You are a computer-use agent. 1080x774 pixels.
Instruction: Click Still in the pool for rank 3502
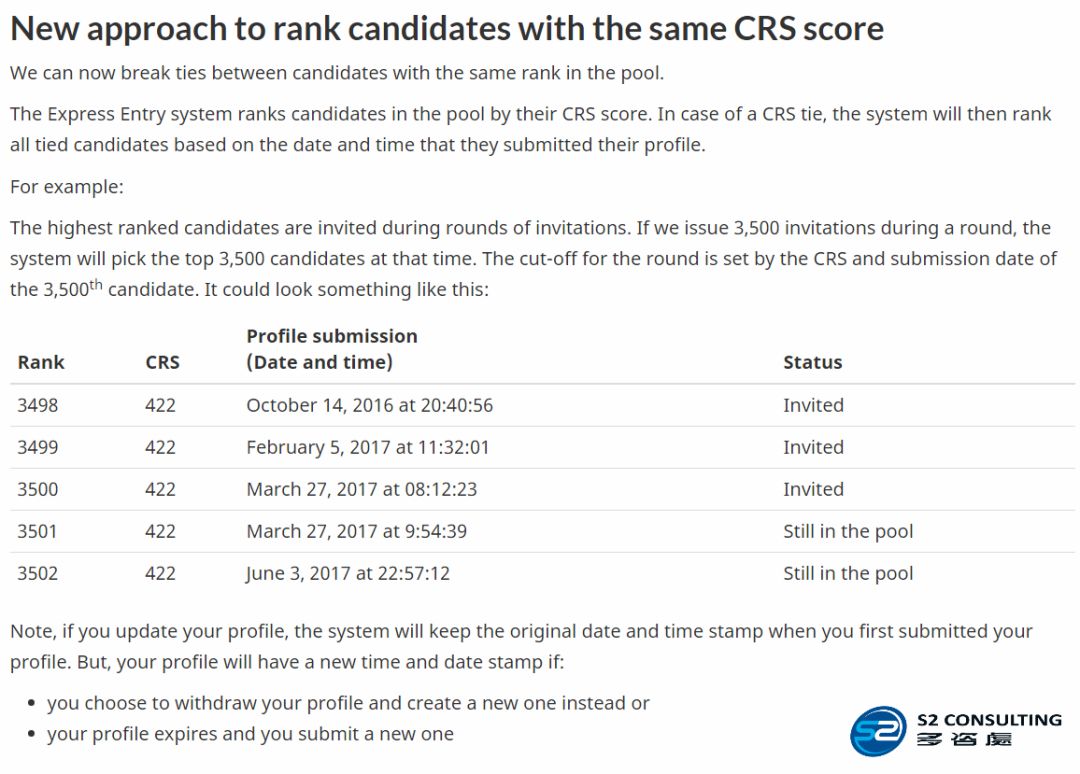(848, 573)
